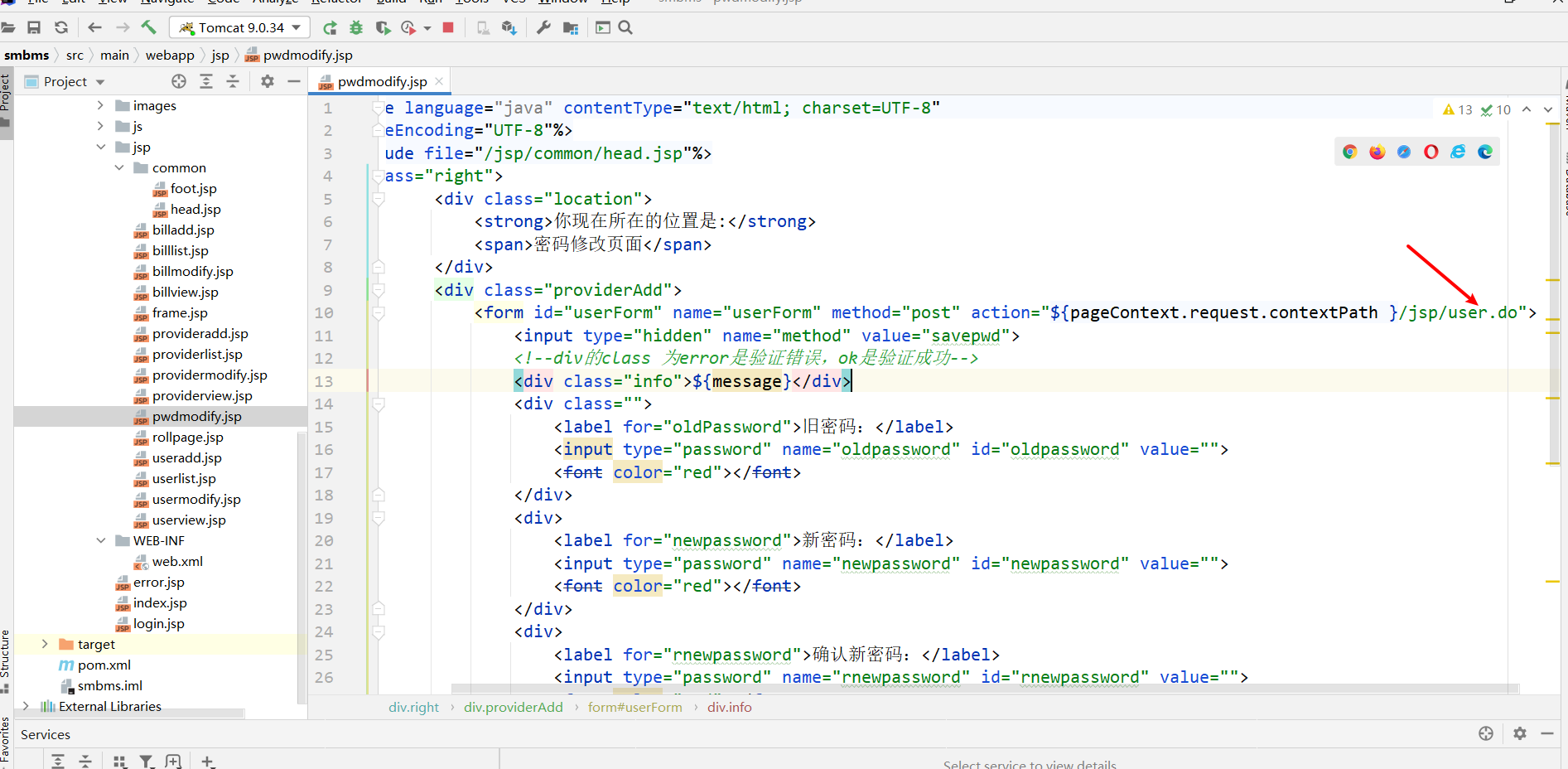Expand the images folder
This screenshot has height=769, width=1568.
(x=101, y=105)
